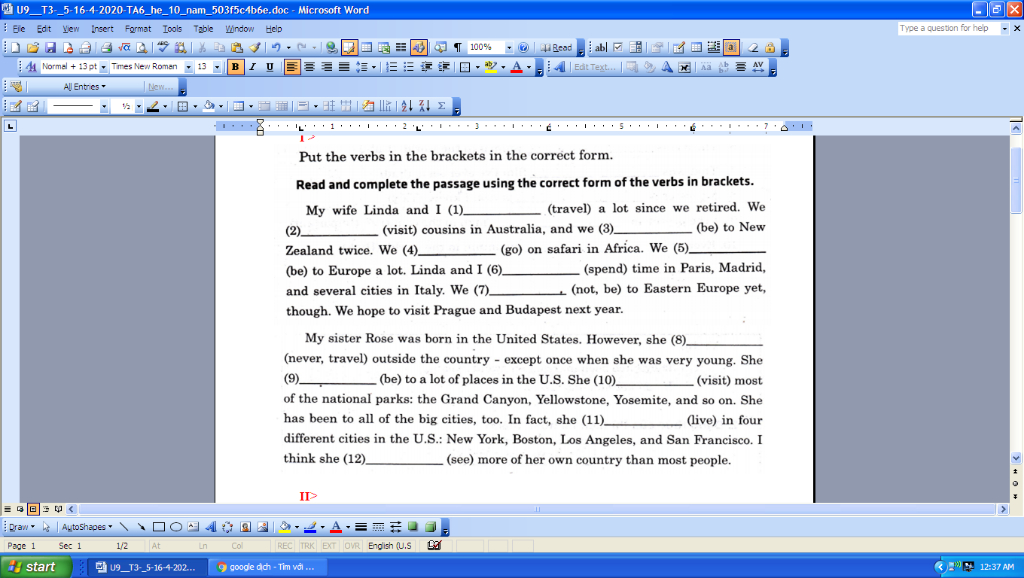Click the Fill Color bucket in Drawing toolbar
Screen dimensions: 1024x578
pos(284,527)
